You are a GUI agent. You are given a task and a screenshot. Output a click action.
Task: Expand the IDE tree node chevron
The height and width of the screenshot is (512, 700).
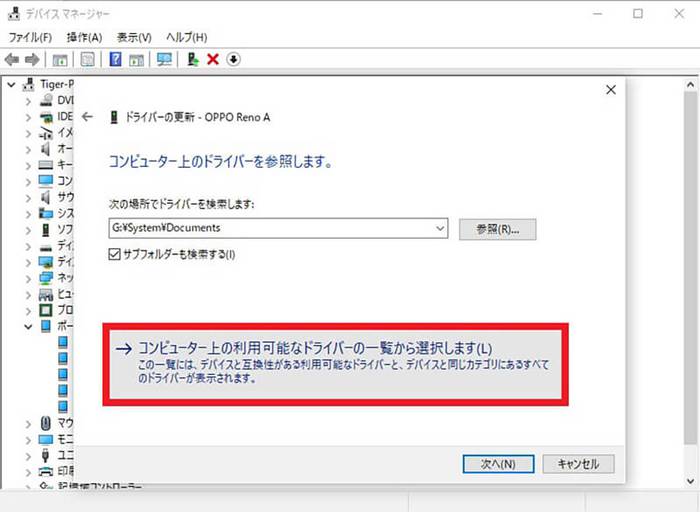click(28, 117)
